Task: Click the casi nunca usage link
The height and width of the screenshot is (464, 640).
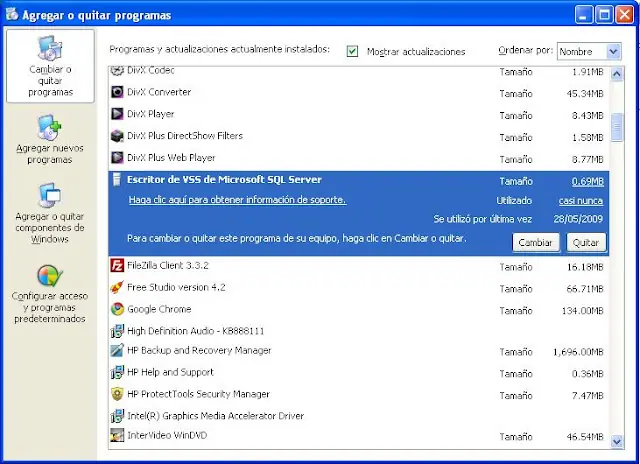Action: 580,201
